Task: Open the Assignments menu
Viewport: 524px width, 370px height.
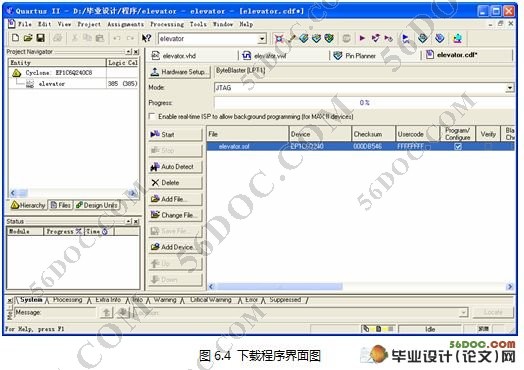Action: pyautogui.click(x=126, y=24)
